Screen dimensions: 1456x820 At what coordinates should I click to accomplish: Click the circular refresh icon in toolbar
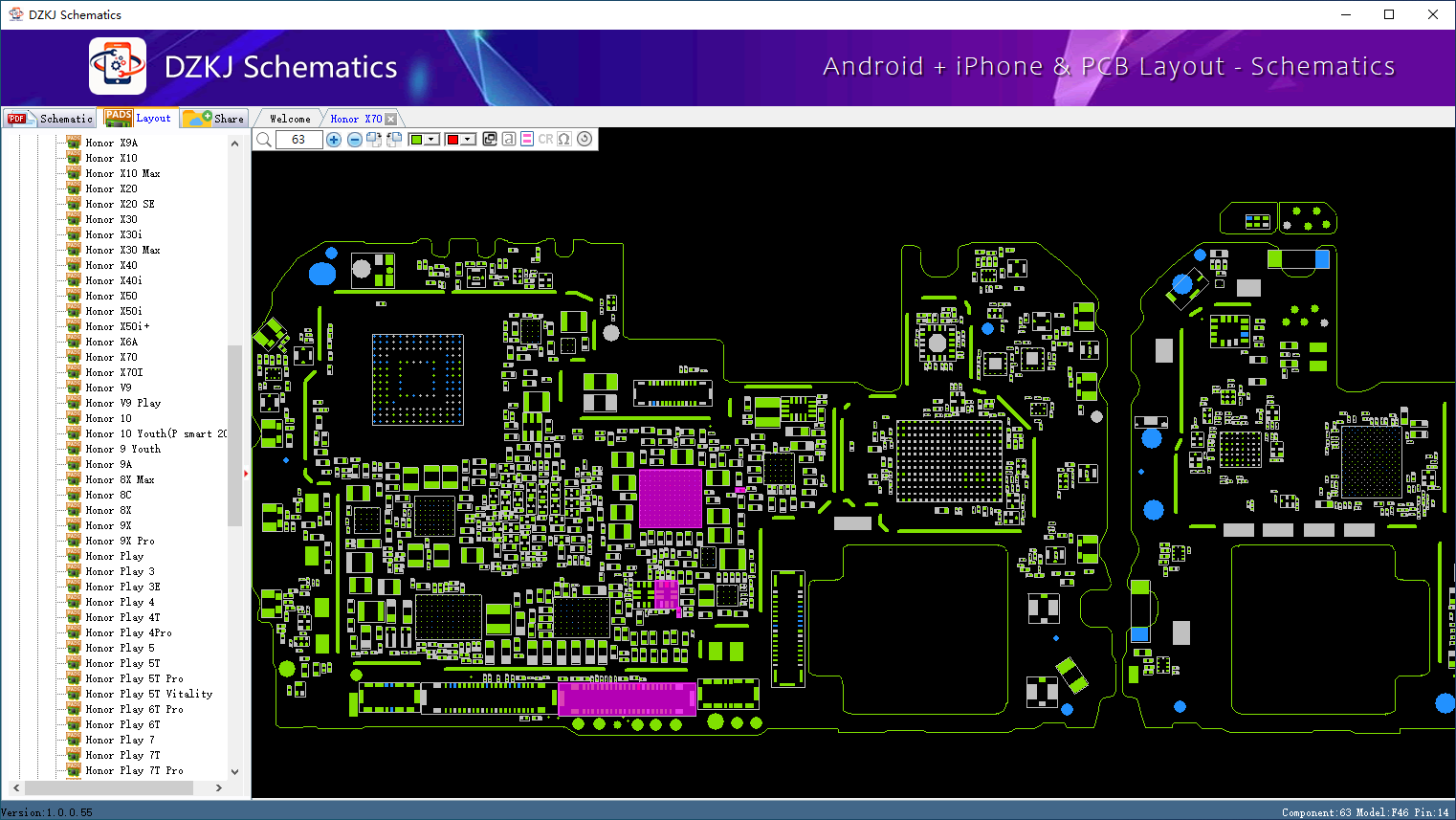tap(585, 139)
